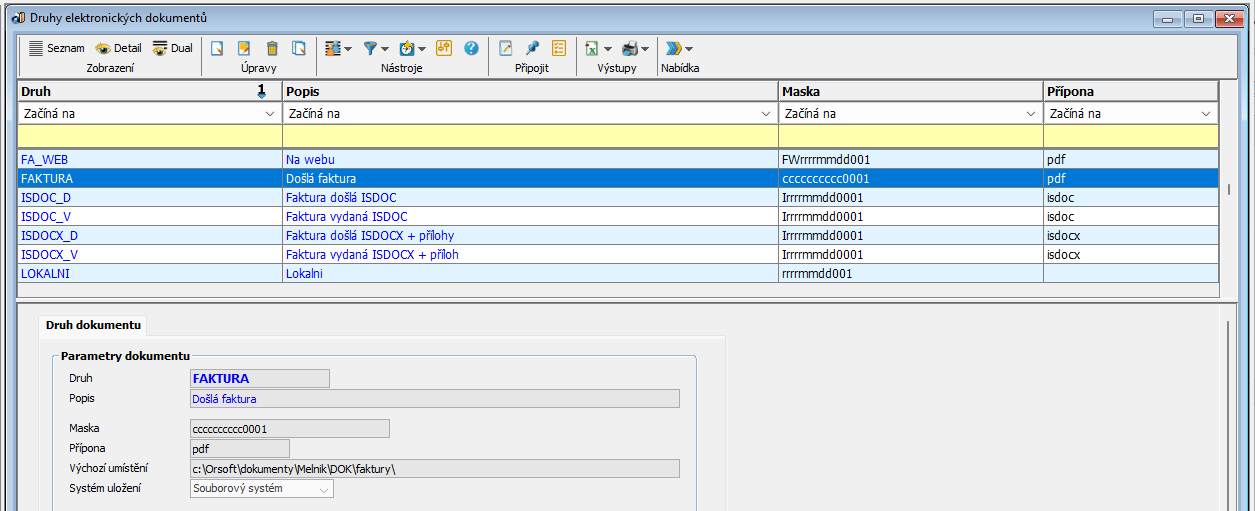Expand the Systém uložení combo box
Image resolution: width=1255 pixels, height=511 pixels.
324,489
